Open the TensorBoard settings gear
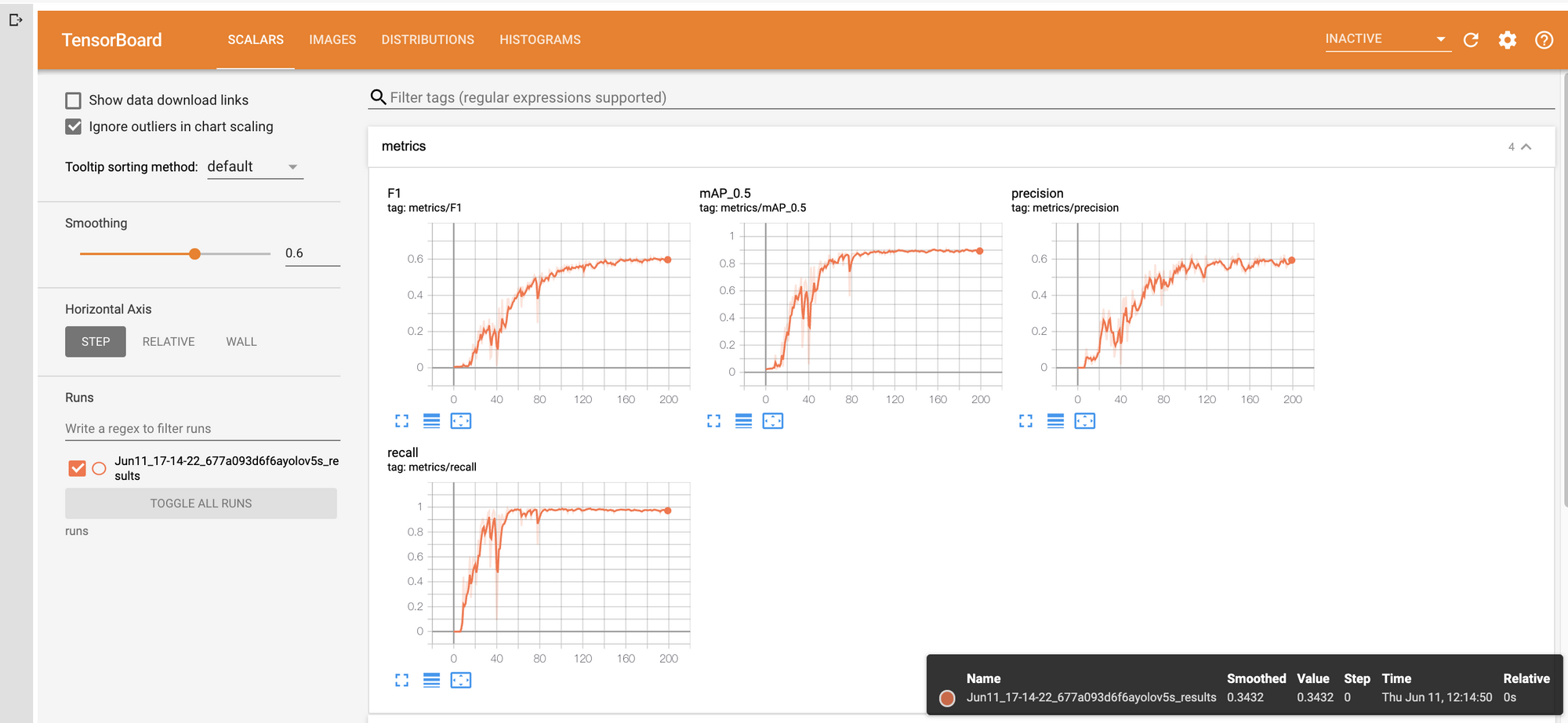This screenshot has width=1568, height=723. click(x=1507, y=40)
